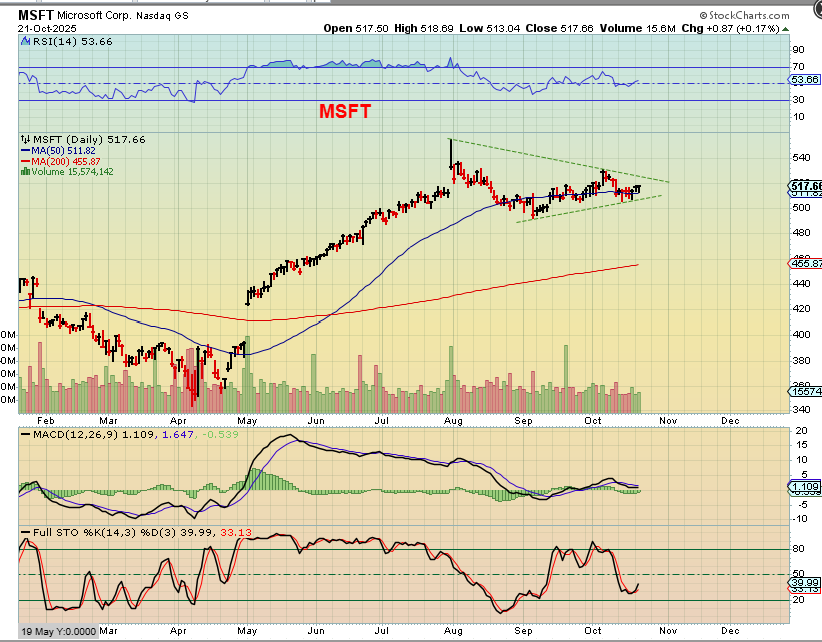Click the Chg +0.87 (+0.17%) value

(x=730, y=28)
